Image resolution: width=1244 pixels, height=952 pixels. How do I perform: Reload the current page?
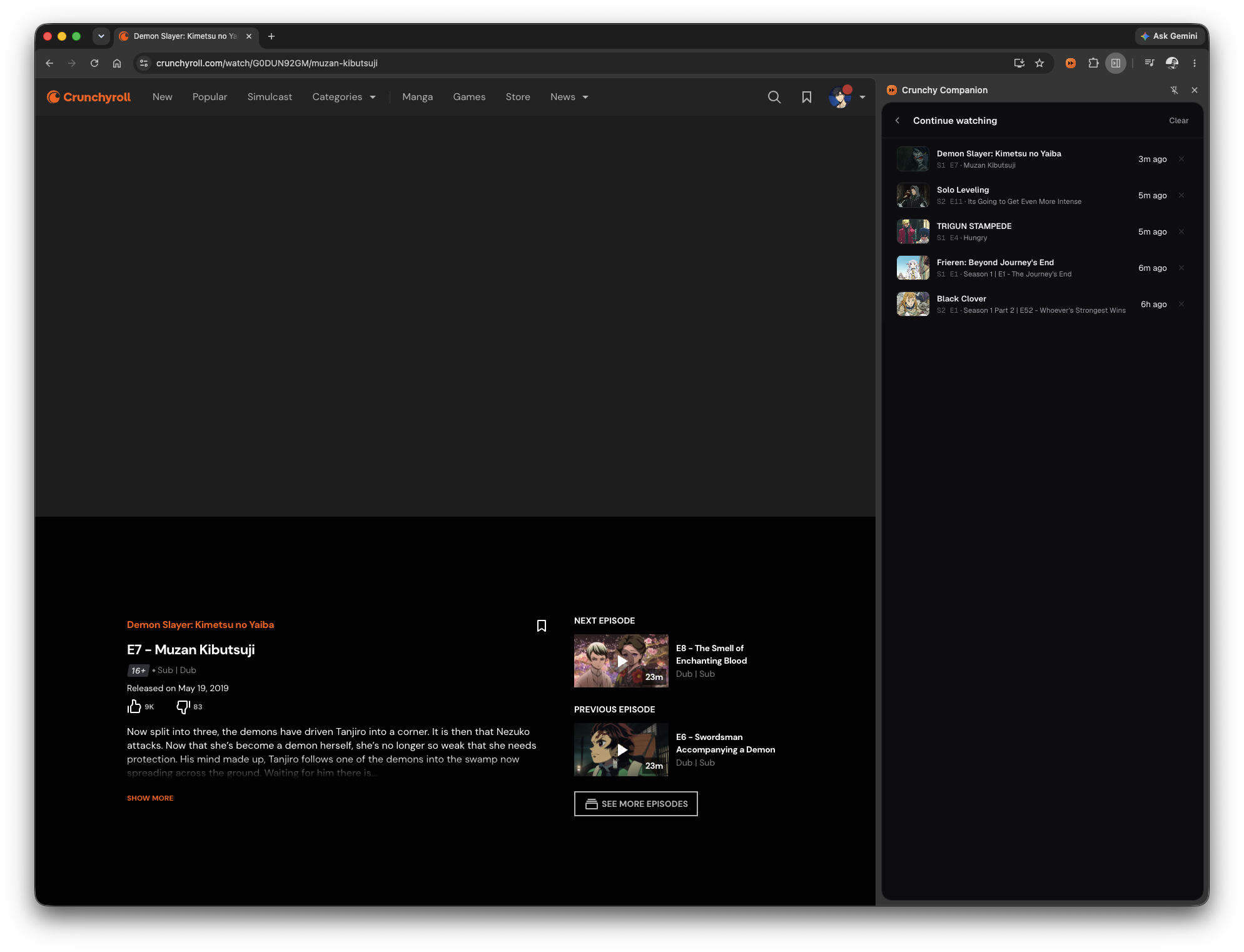tap(94, 63)
